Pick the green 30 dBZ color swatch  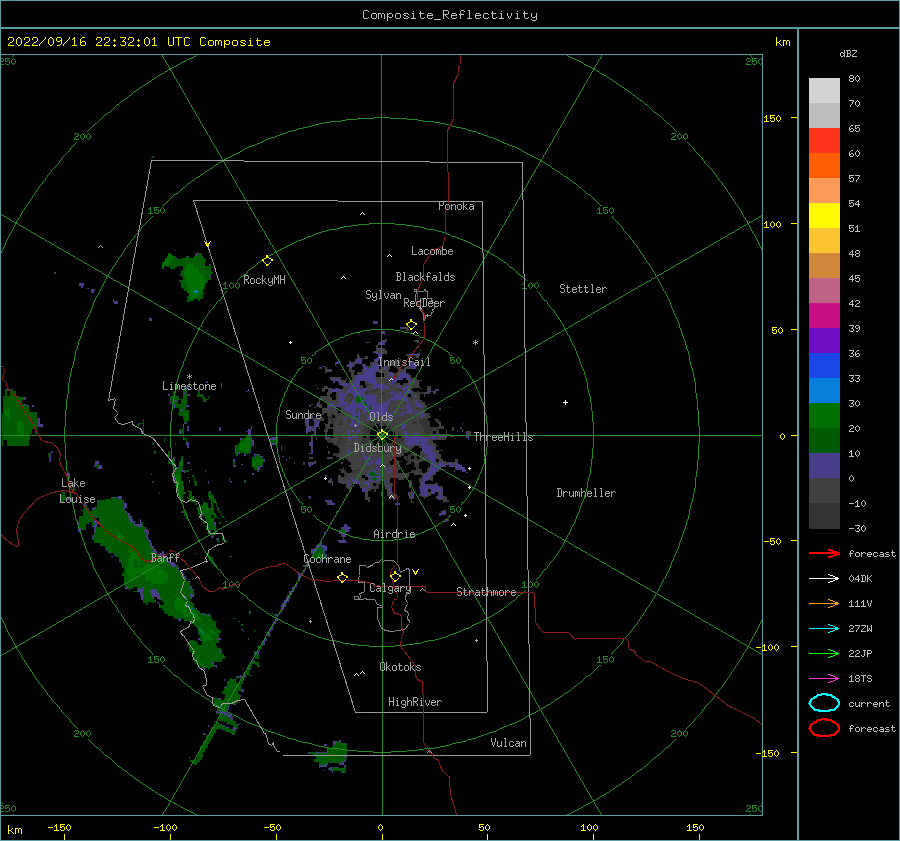click(x=824, y=415)
